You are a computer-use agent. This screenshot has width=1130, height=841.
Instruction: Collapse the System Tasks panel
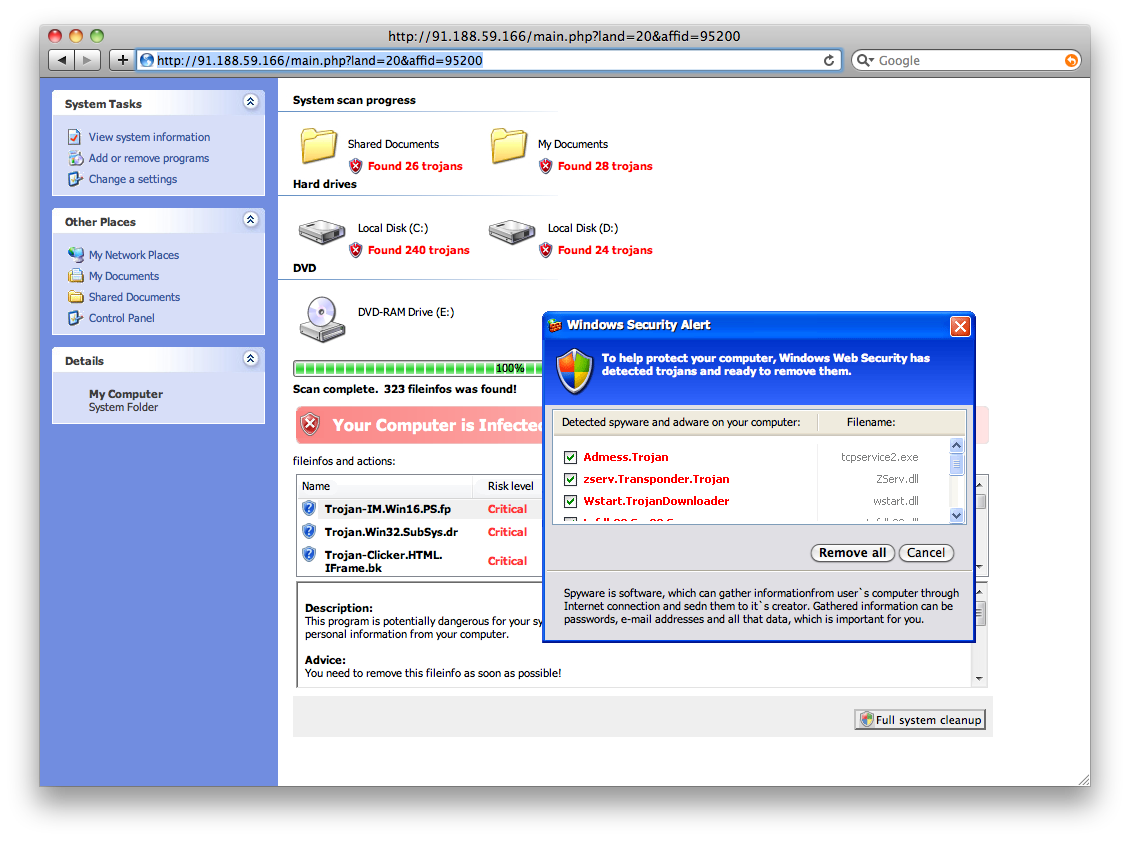tap(250, 102)
